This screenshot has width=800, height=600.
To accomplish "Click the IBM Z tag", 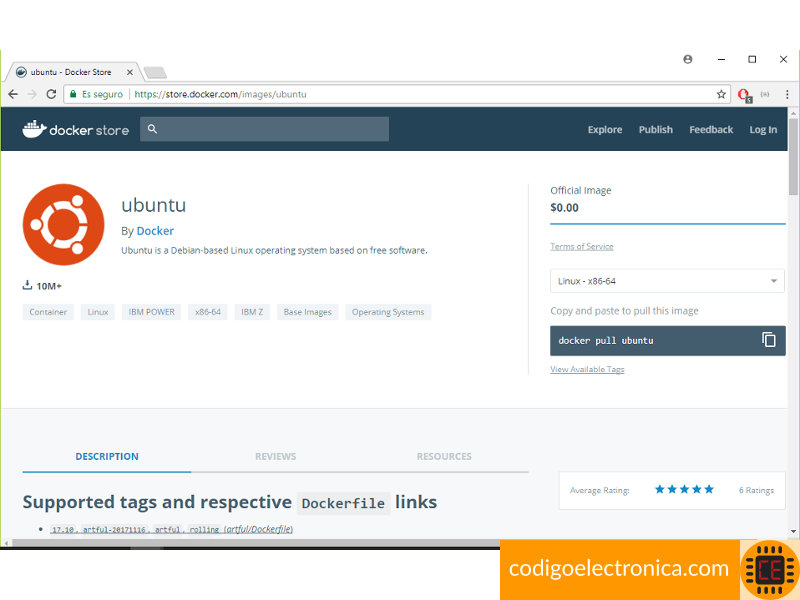I will (x=252, y=312).
